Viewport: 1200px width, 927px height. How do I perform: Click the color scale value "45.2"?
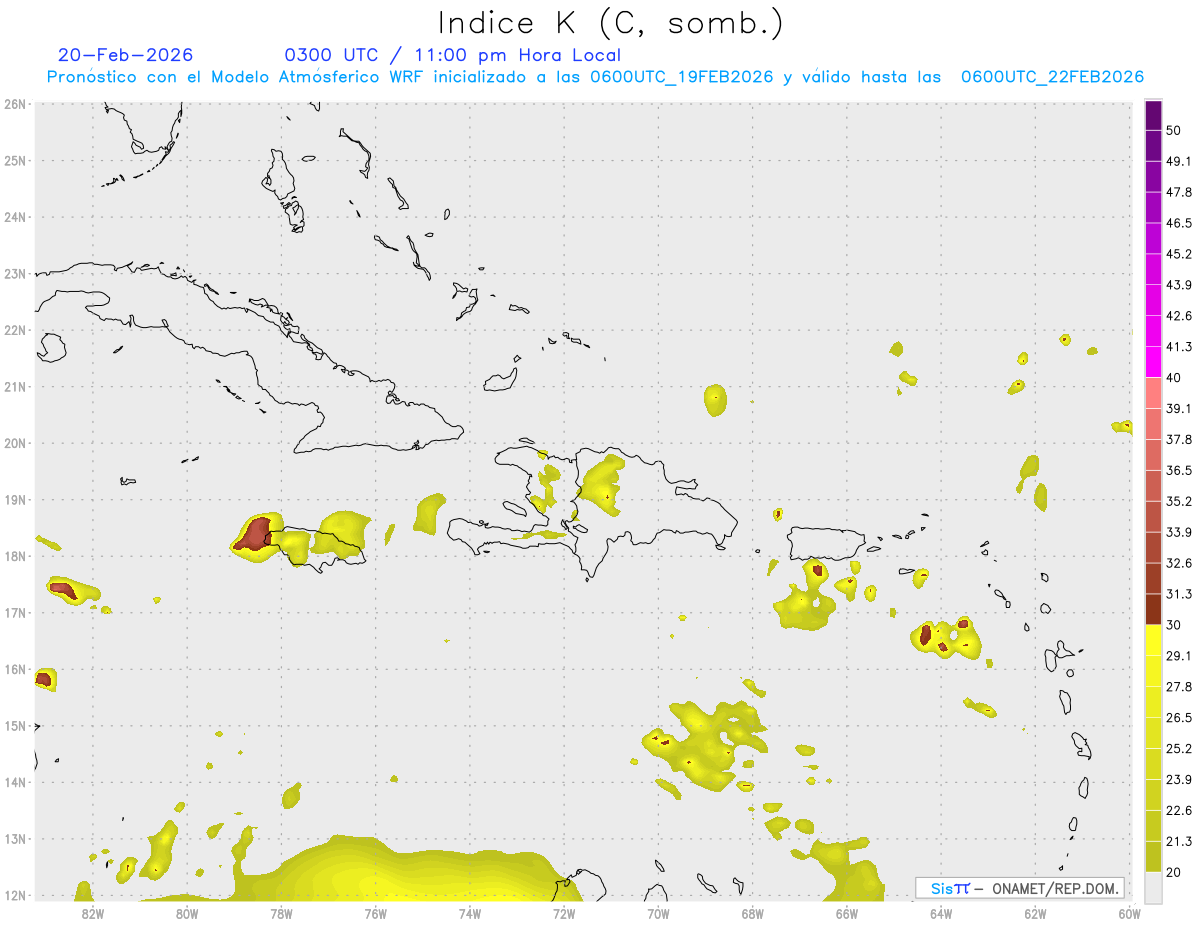coord(1179,254)
